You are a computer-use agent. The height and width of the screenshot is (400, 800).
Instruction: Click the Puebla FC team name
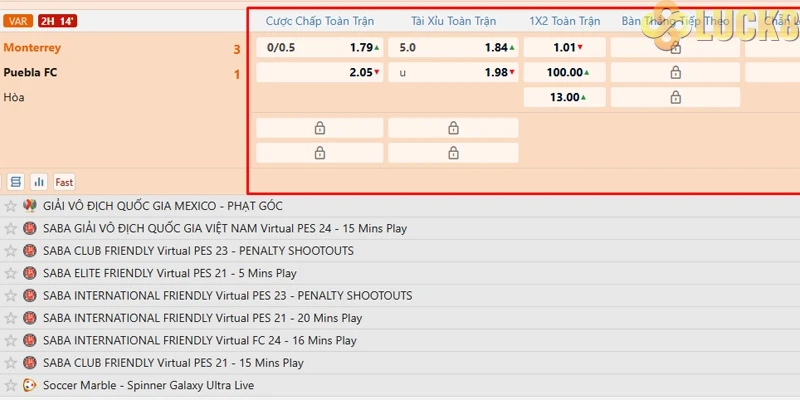point(30,72)
